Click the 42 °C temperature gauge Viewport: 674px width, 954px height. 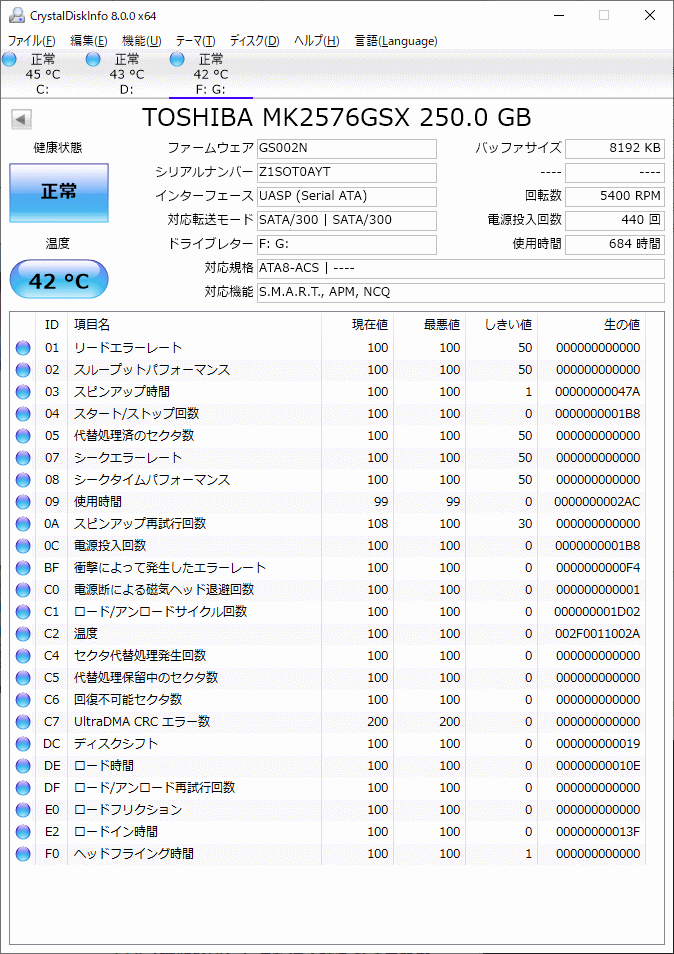[x=58, y=279]
